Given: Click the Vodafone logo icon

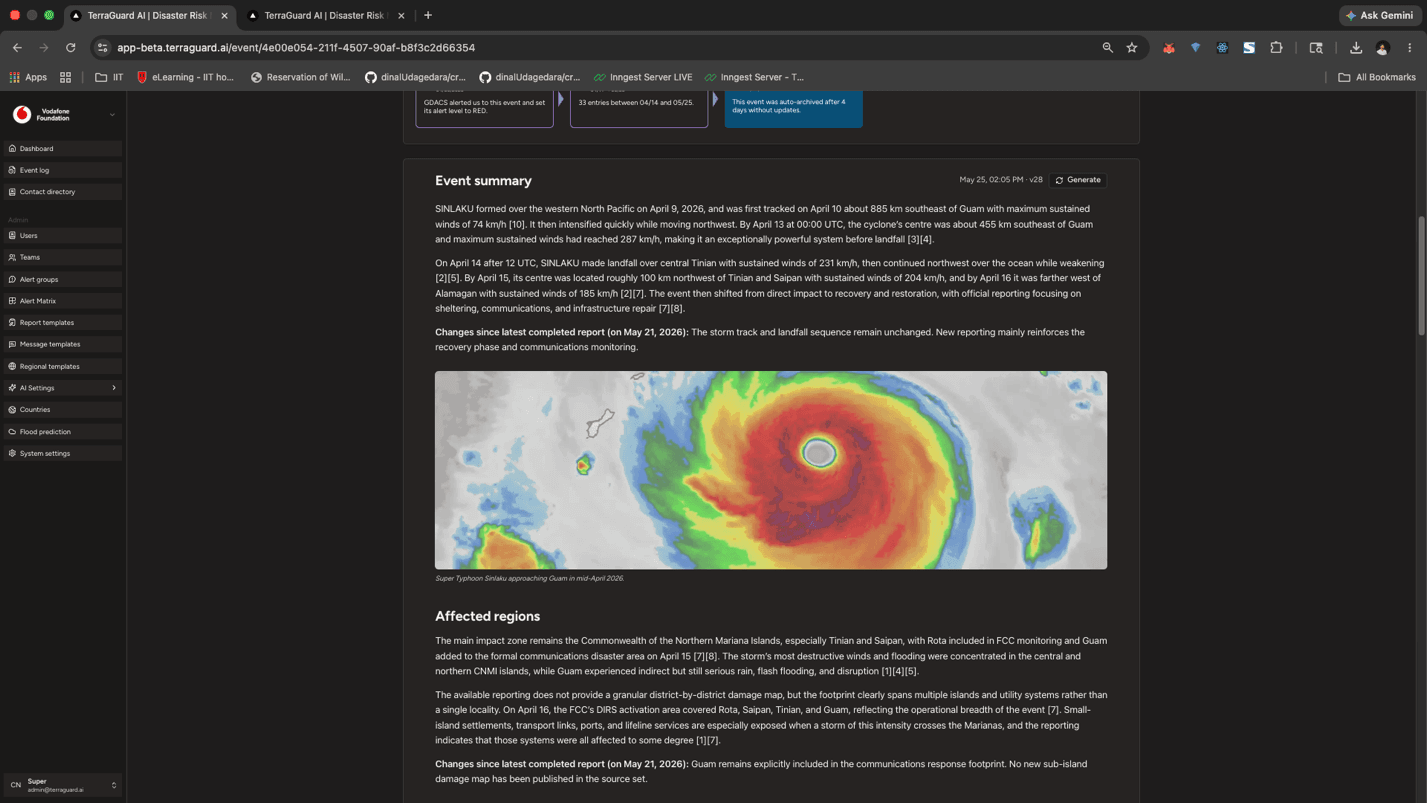Looking at the screenshot, I should (22, 115).
